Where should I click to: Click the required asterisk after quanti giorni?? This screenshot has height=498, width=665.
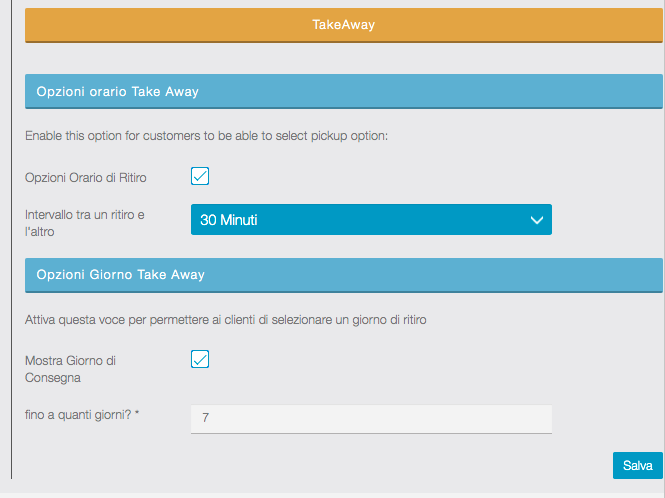(136, 413)
